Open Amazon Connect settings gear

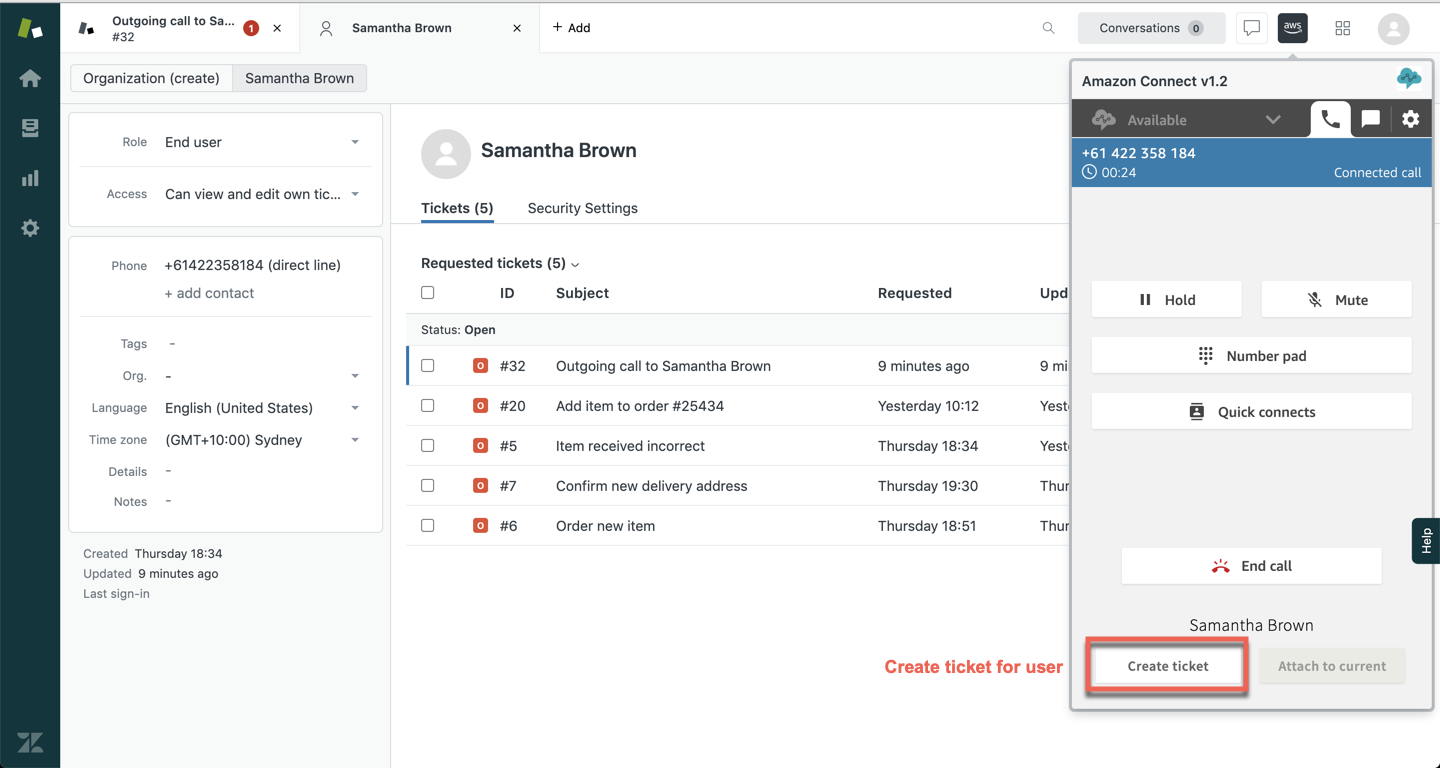coord(1410,119)
